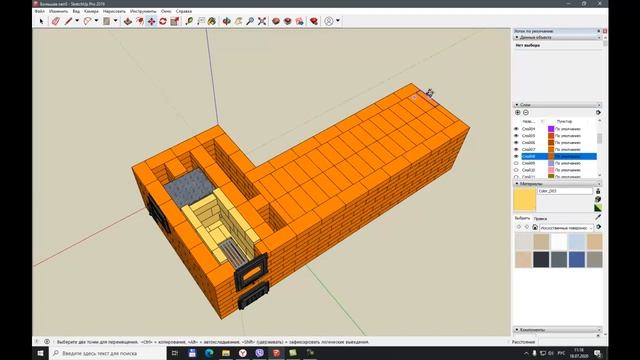This screenshot has height=360, width=640.
Task: Toggle visibility of selected layer Слой08
Action: pyautogui.click(x=516, y=156)
